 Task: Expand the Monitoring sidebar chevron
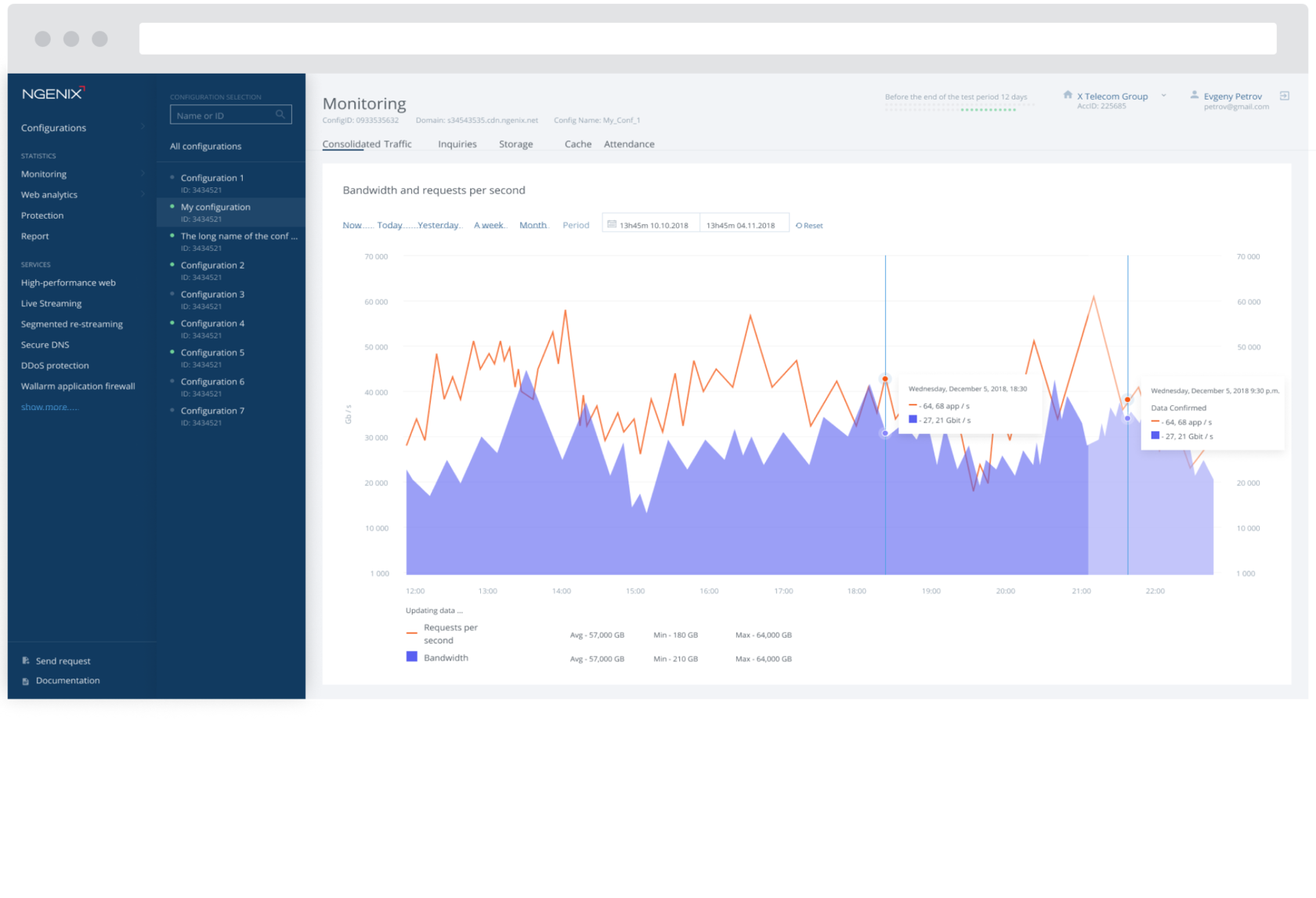143,174
